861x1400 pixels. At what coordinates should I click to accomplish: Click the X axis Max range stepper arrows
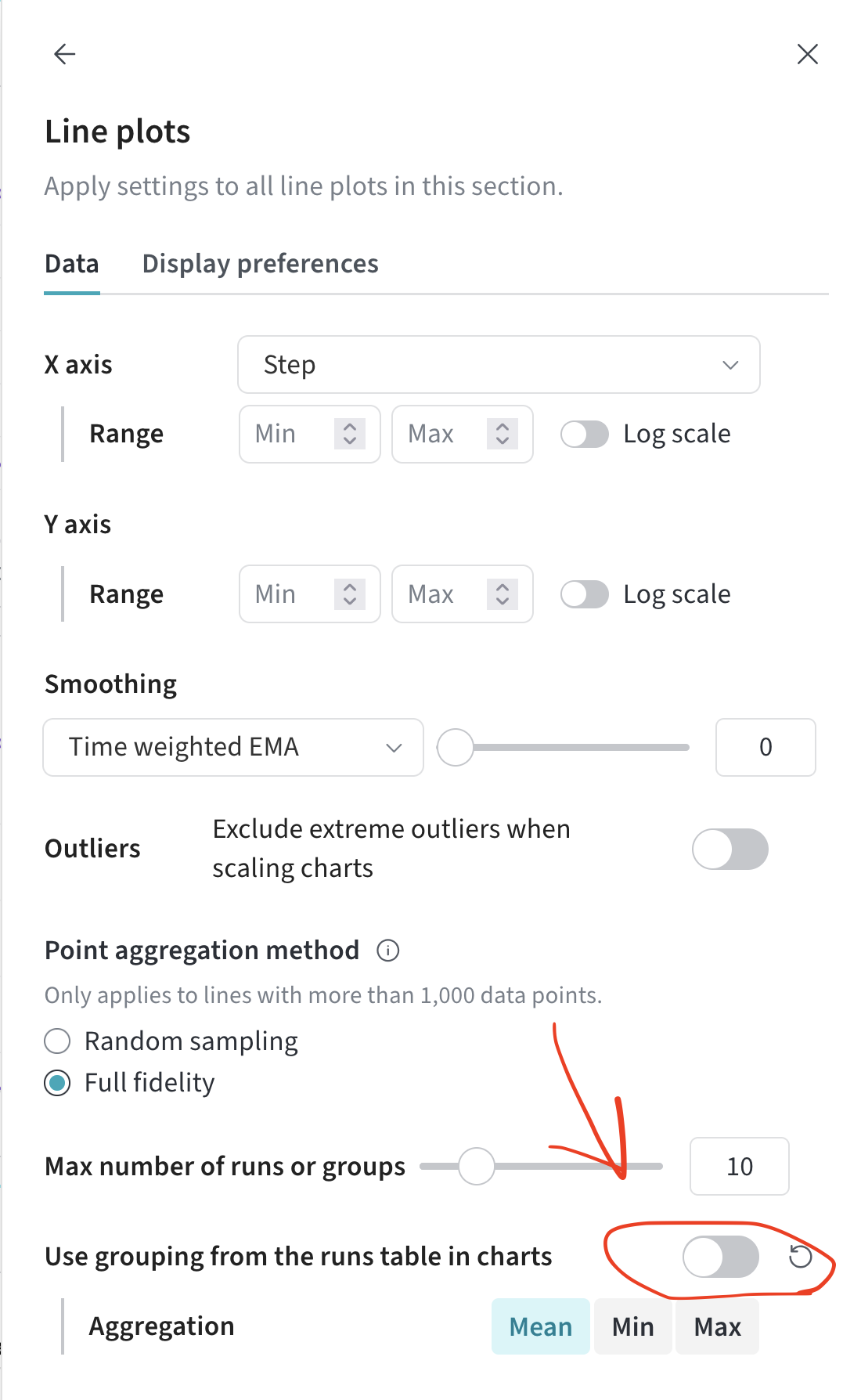pos(502,434)
